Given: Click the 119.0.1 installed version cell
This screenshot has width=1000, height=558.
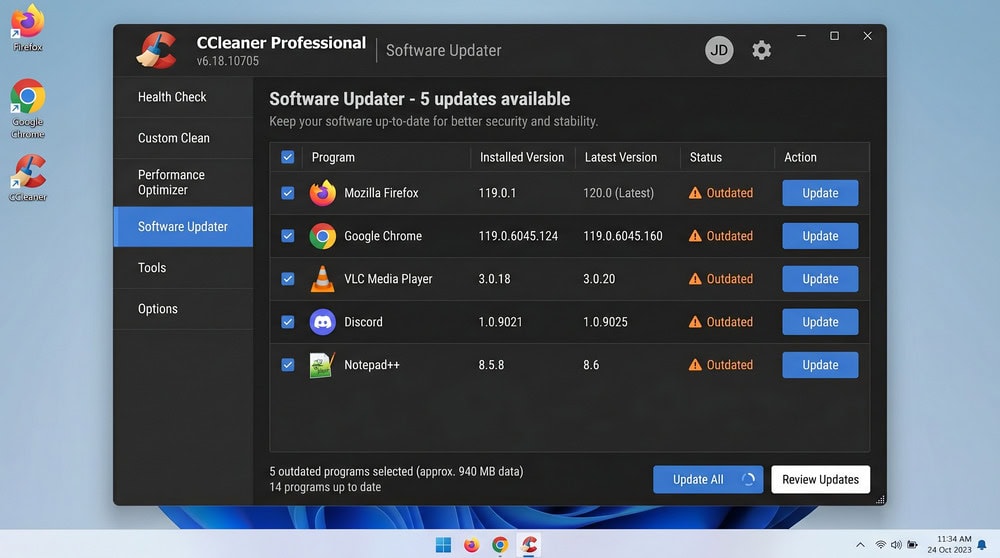Looking at the screenshot, I should (497, 193).
